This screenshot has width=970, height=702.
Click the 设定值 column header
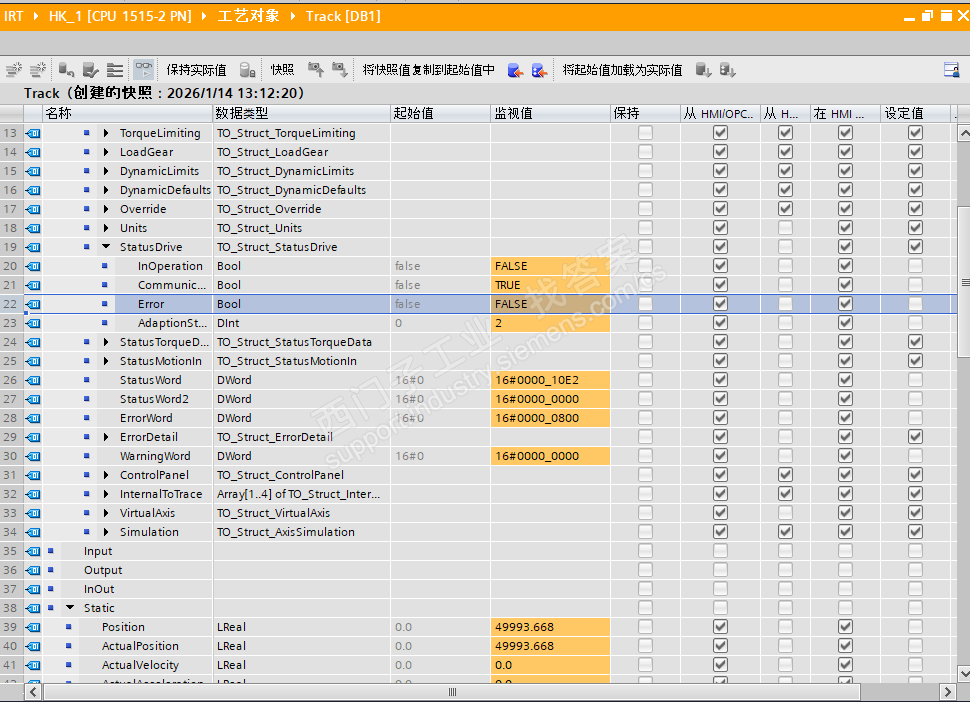pos(916,113)
